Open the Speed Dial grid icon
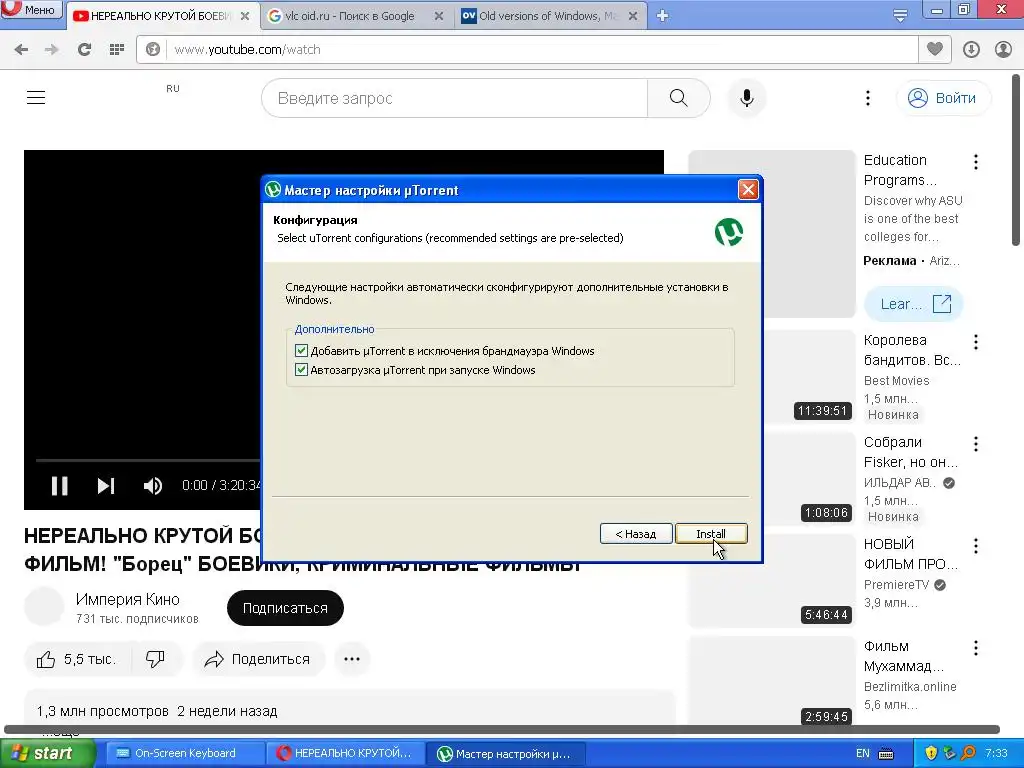The image size is (1024, 768). pos(117,50)
